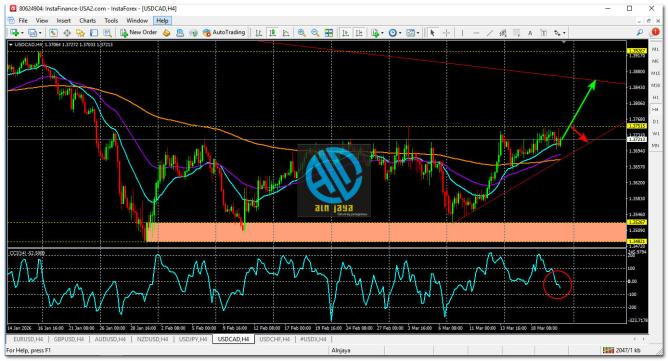Open the Tools menu

click(111, 20)
